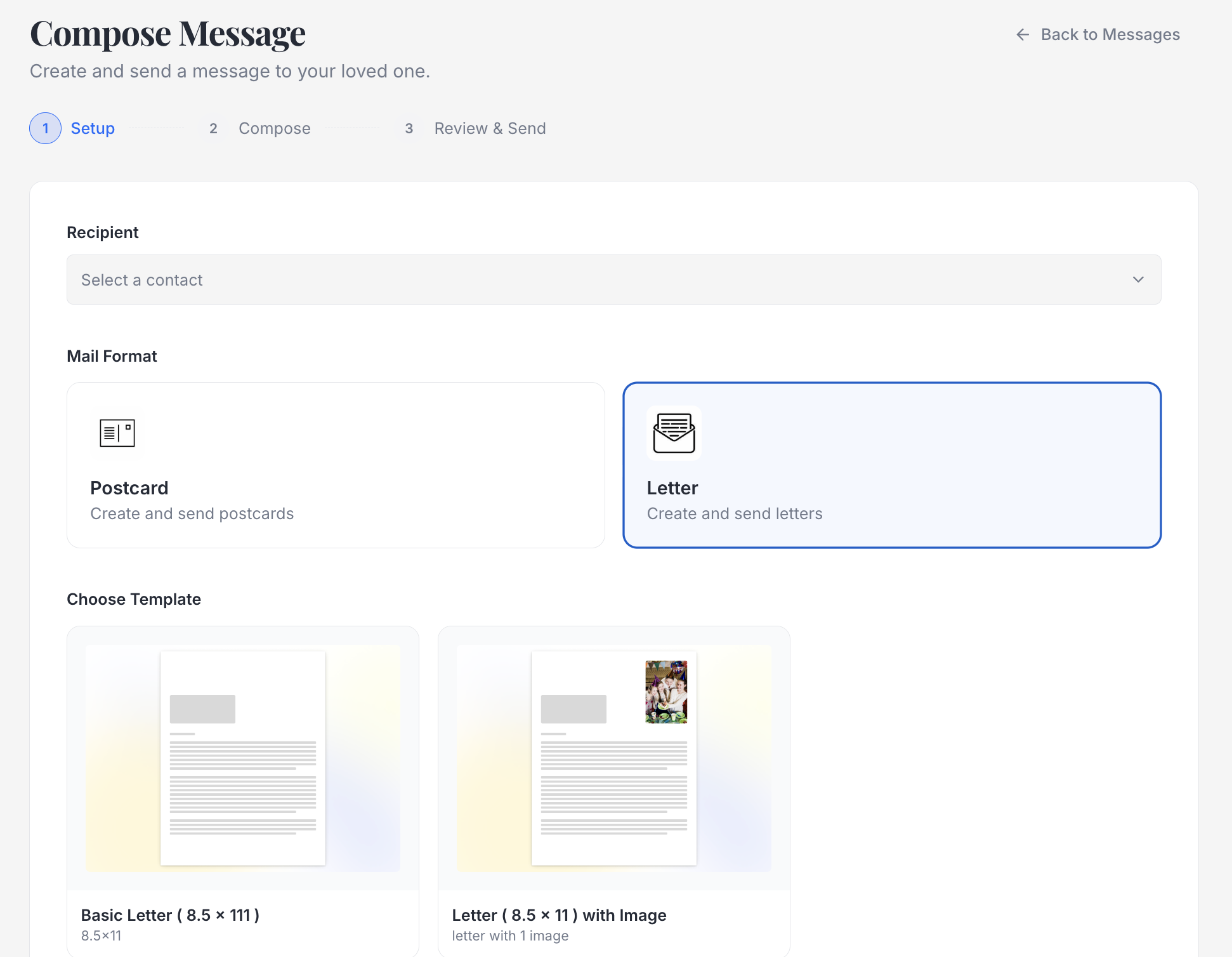Click Basic Letter template preview thumbnail
The image size is (1232, 957).
click(243, 758)
